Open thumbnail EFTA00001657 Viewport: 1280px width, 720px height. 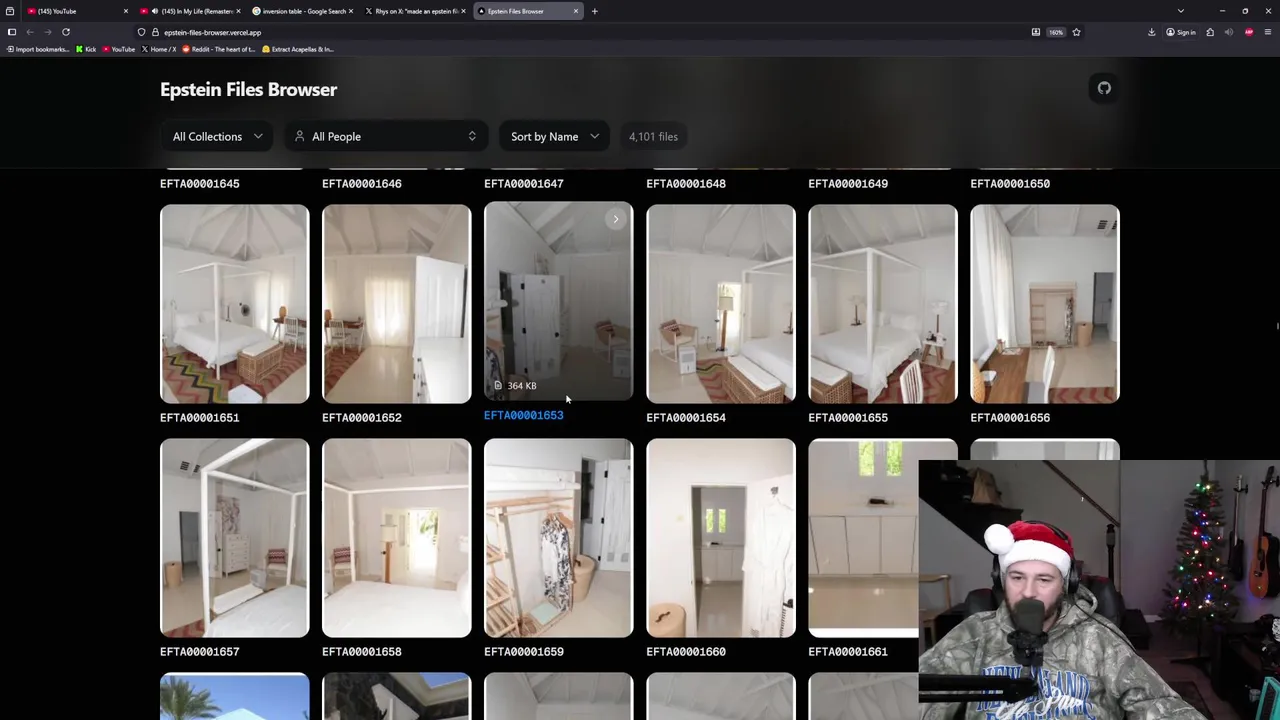point(235,538)
